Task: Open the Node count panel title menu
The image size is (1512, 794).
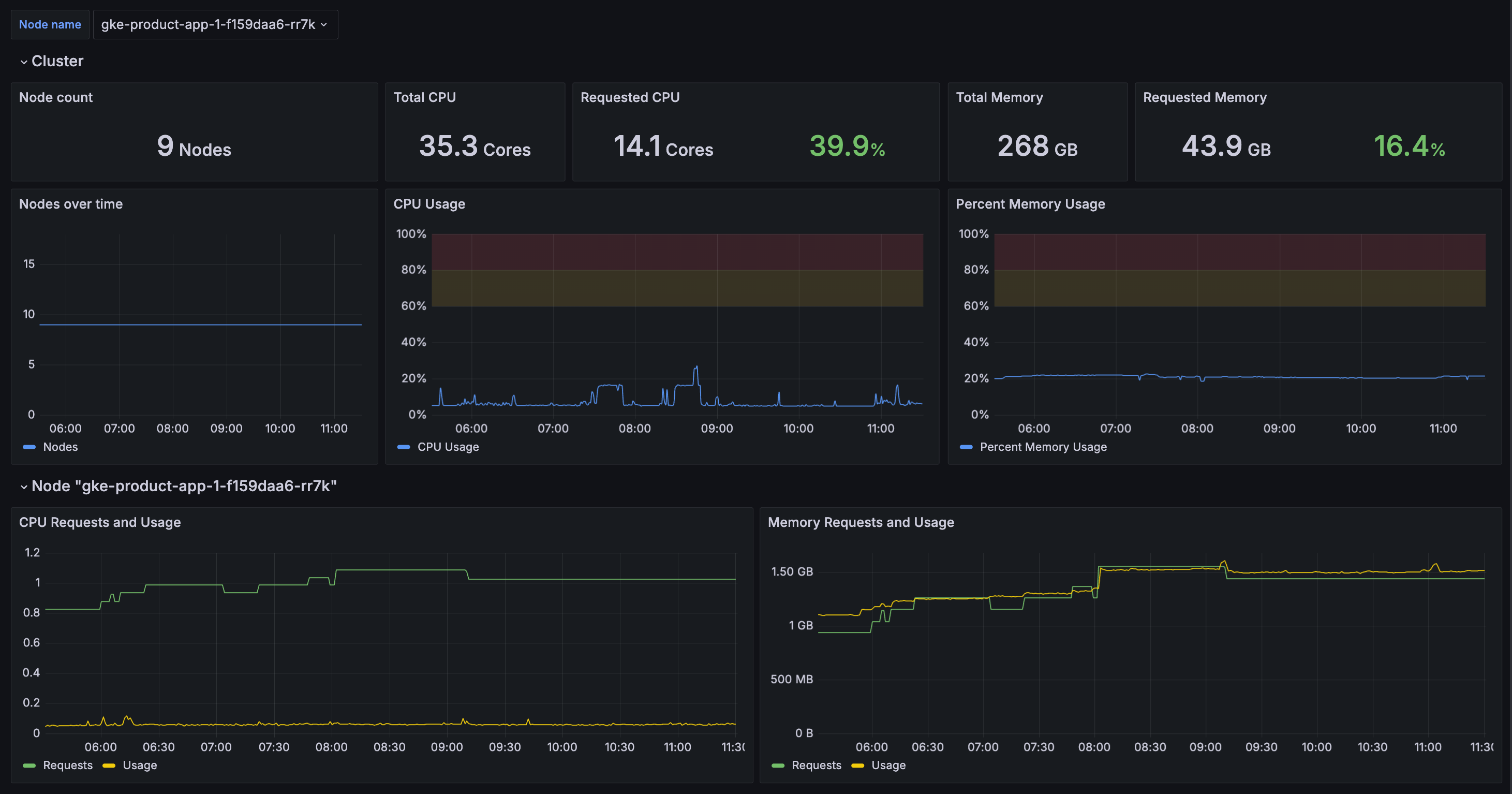Action: coord(56,97)
